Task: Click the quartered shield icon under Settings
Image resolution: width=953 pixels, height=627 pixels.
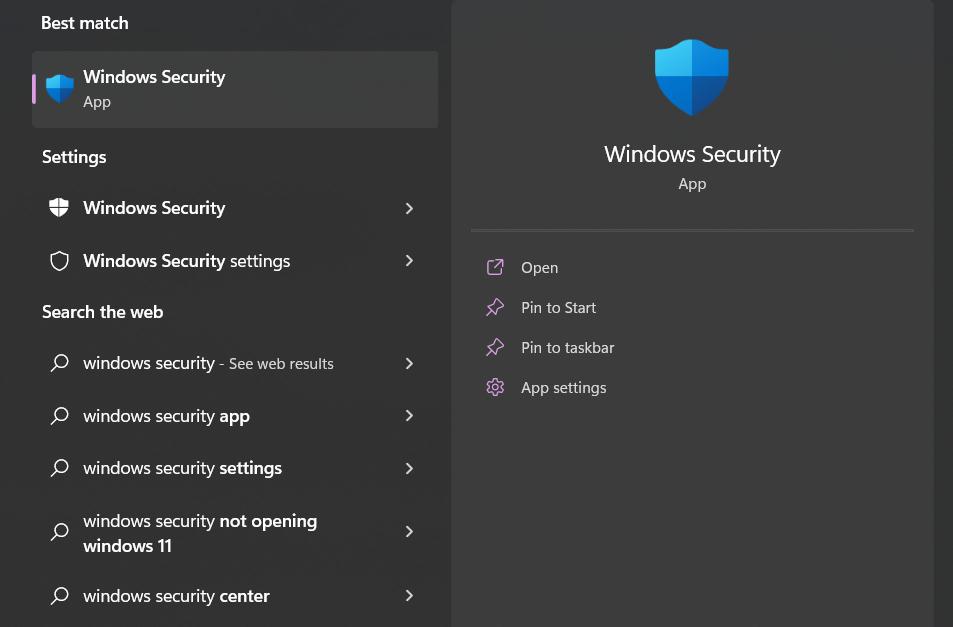Action: tap(59, 208)
